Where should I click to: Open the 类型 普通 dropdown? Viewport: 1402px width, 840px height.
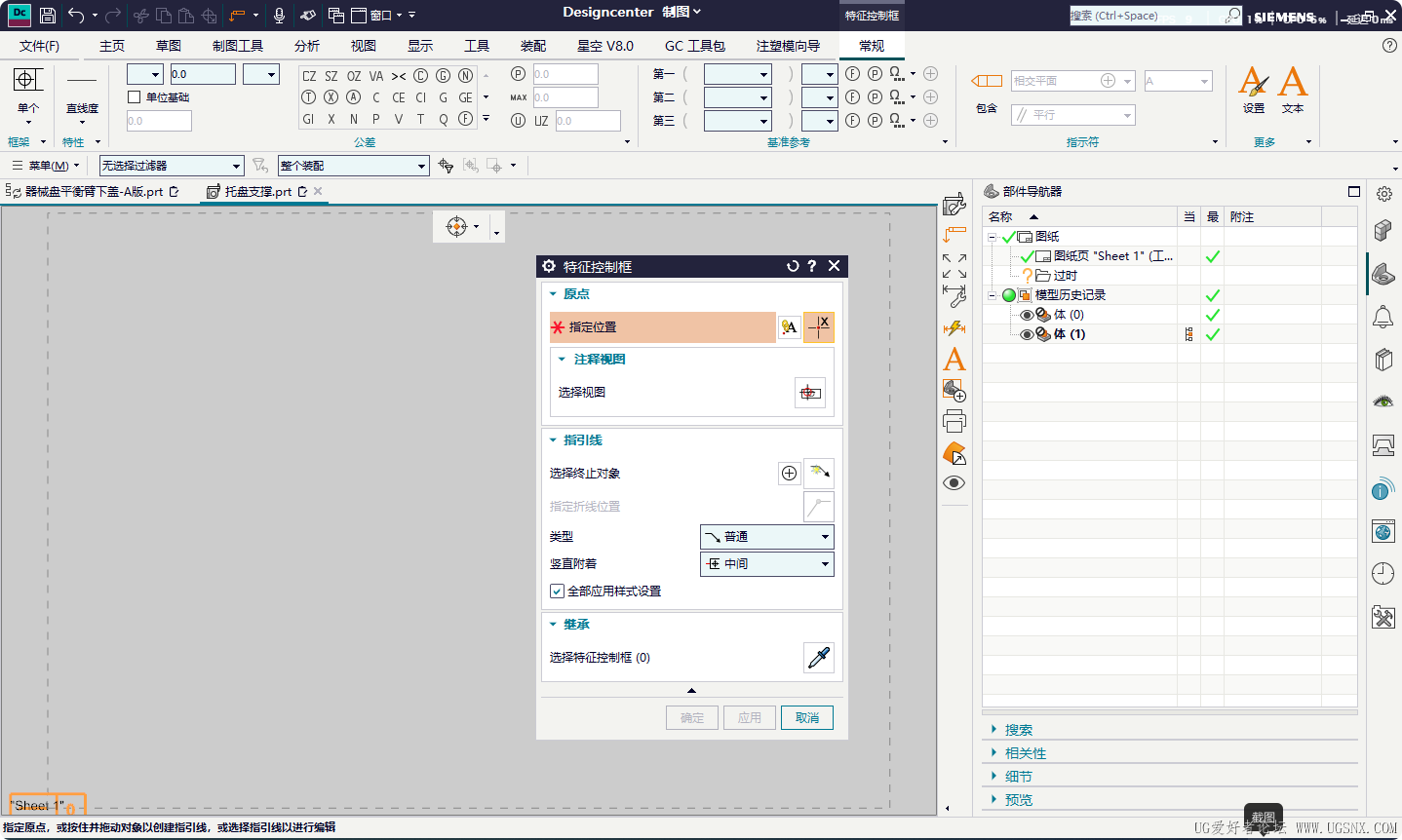coord(767,537)
